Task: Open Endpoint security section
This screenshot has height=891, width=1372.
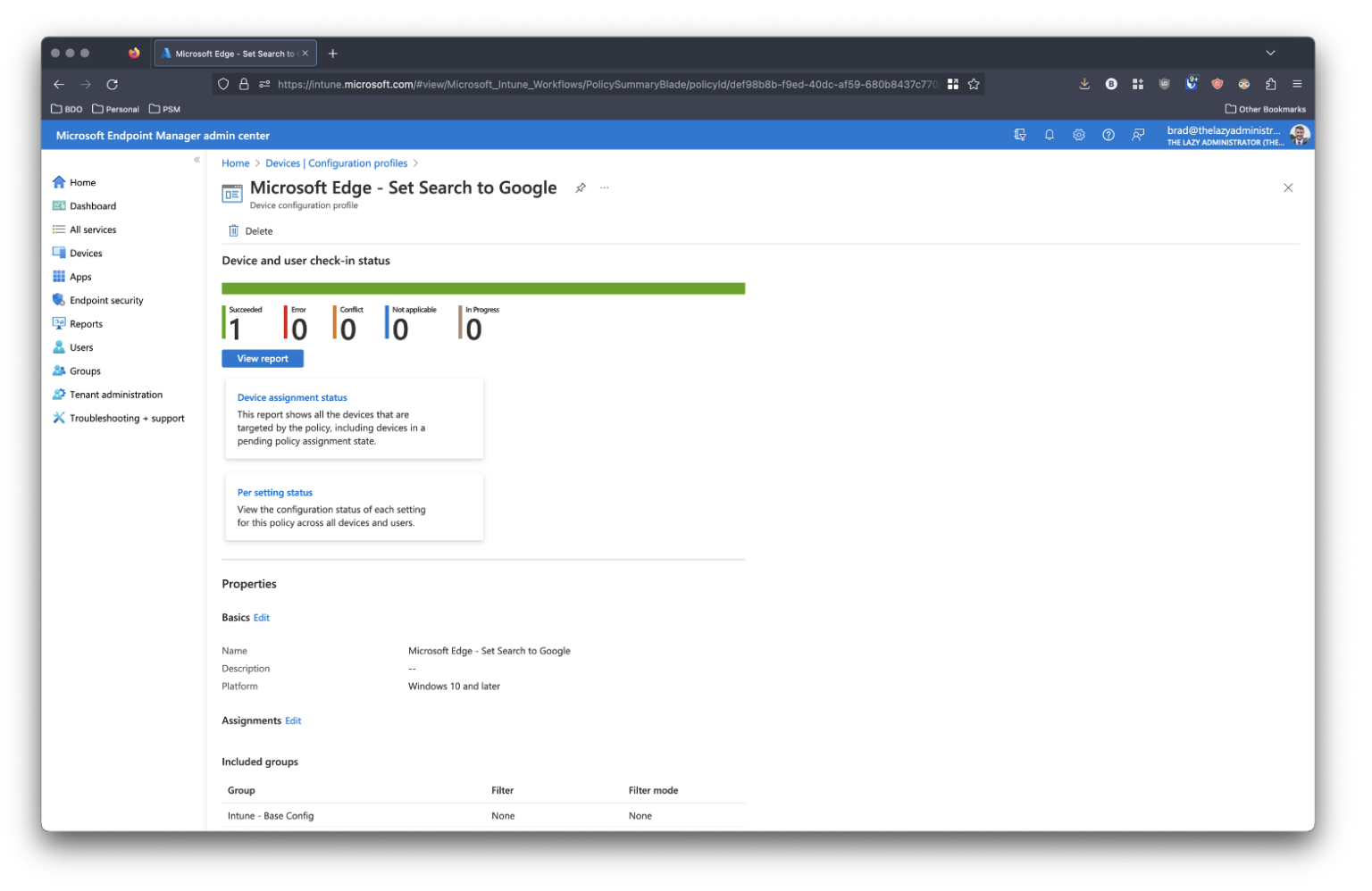Action: (x=97, y=300)
